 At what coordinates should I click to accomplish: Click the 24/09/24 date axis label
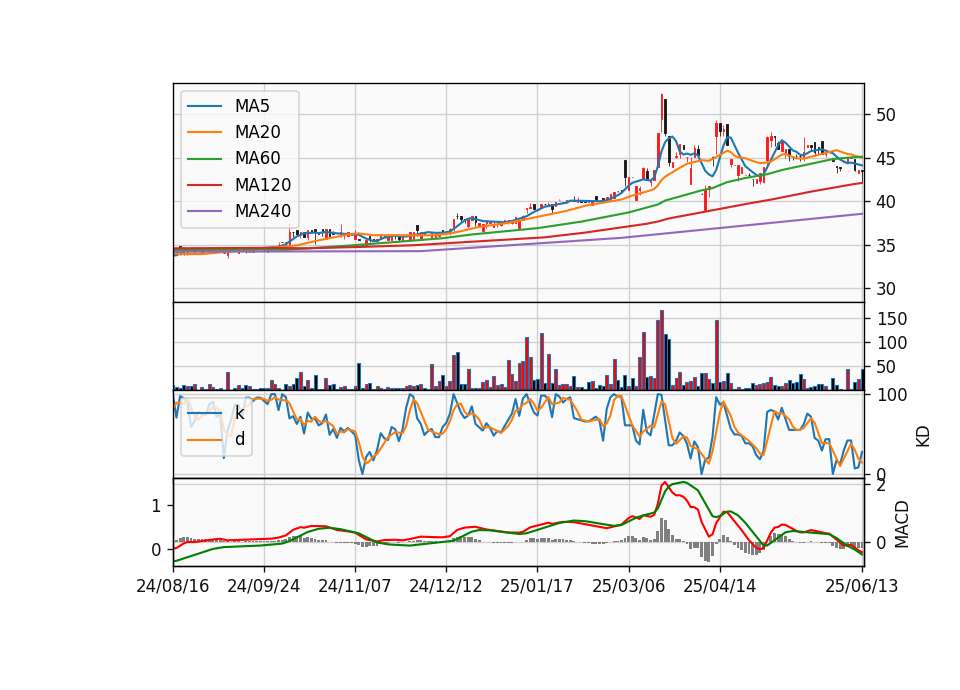[x=264, y=586]
